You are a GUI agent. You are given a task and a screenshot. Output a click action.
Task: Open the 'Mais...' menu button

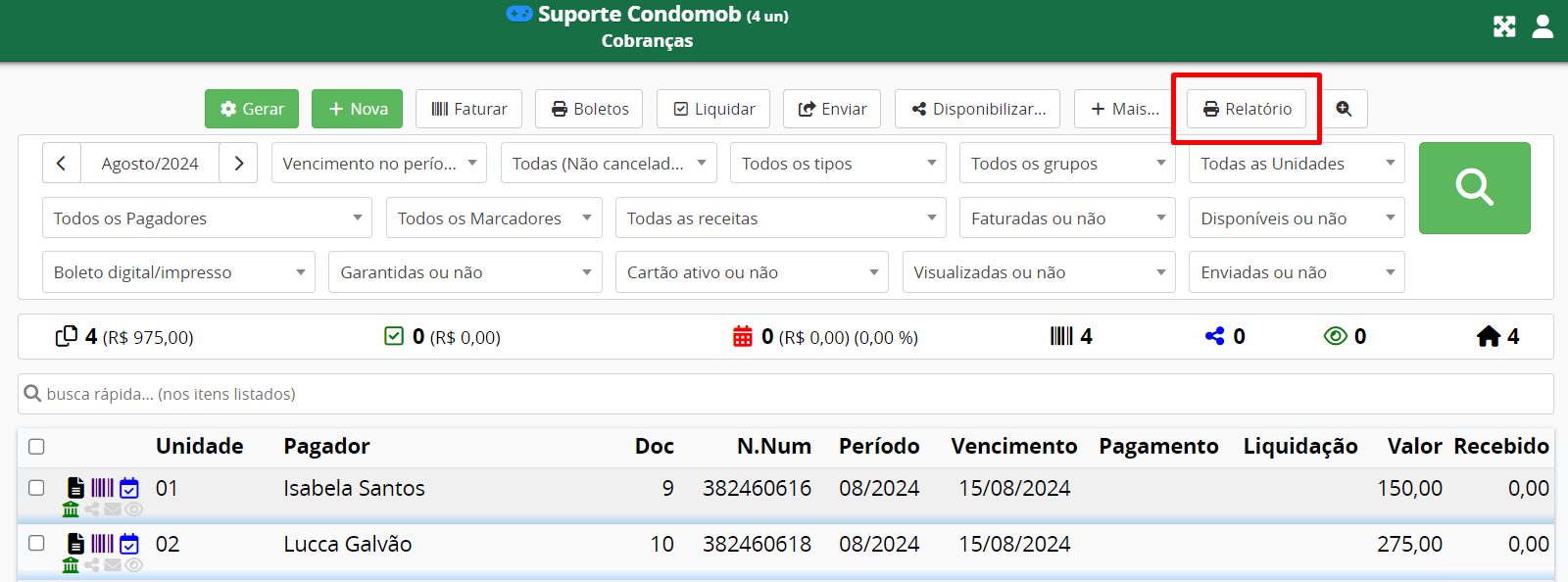[x=1124, y=109]
